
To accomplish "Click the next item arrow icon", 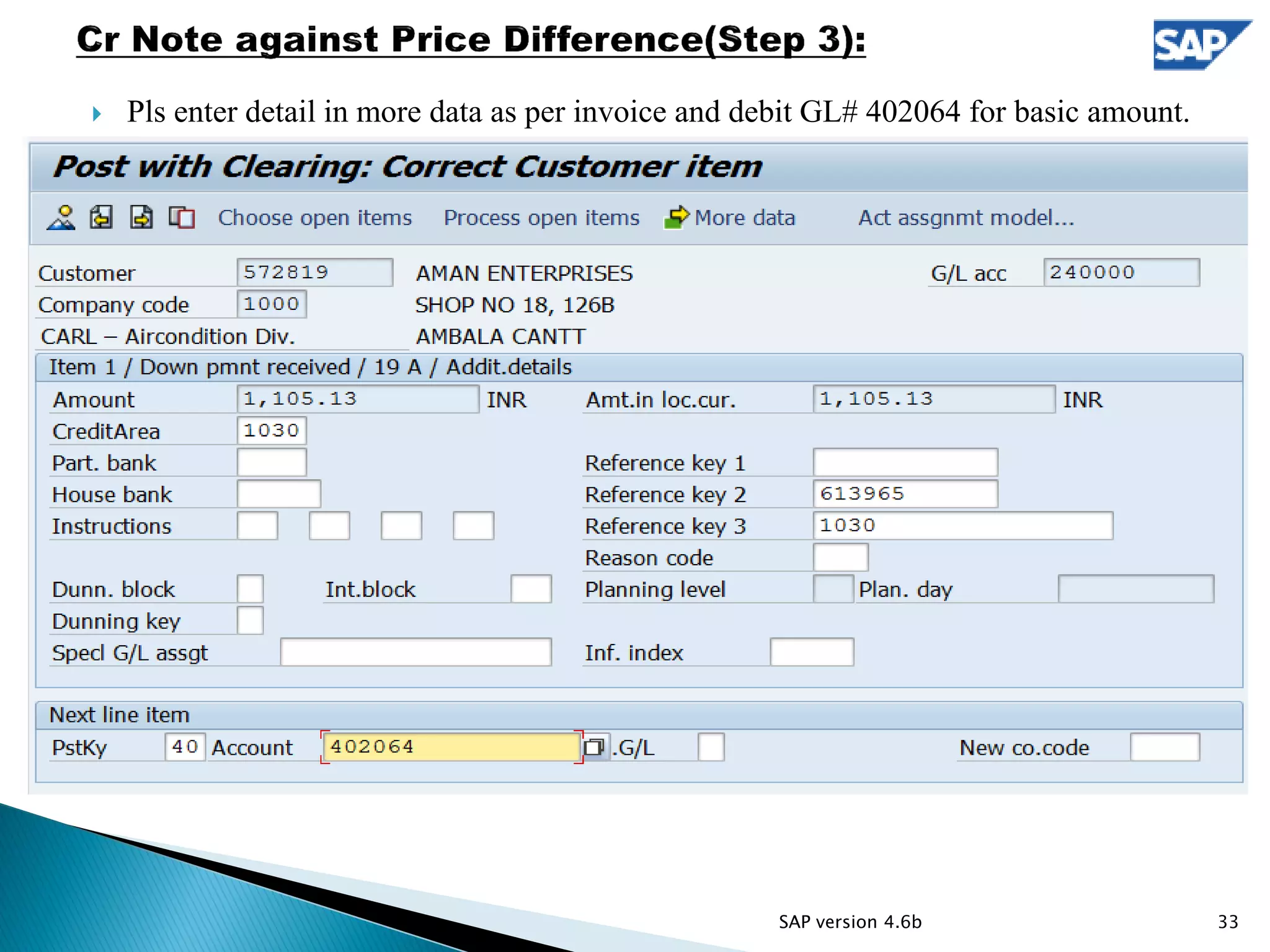I will pyautogui.click(x=141, y=218).
